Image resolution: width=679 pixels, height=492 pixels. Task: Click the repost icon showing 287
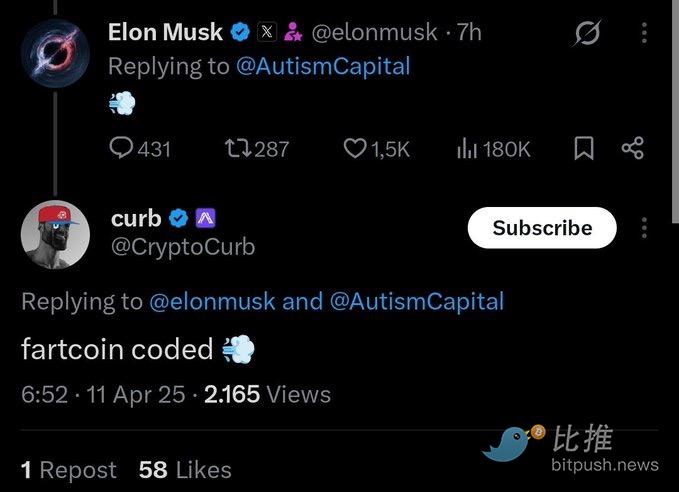point(239,148)
